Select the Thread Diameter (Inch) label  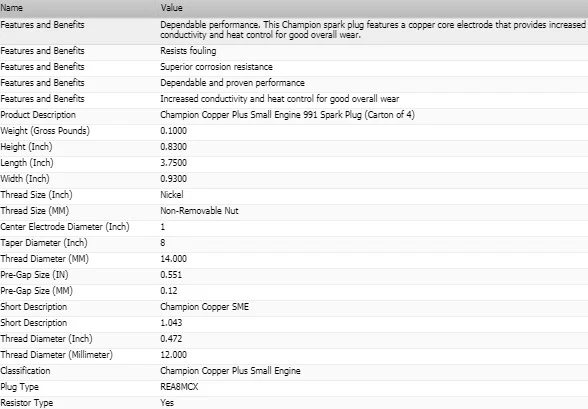(46, 339)
